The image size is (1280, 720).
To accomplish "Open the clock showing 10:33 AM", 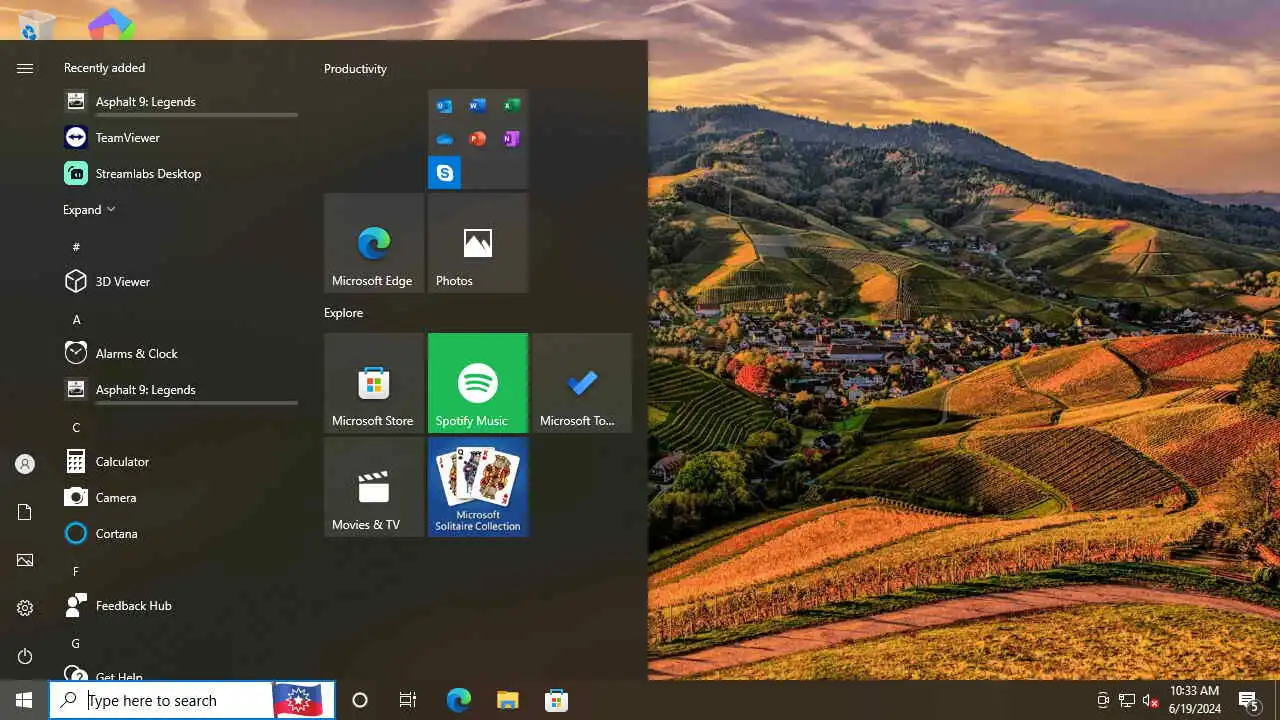I will coord(1195,700).
